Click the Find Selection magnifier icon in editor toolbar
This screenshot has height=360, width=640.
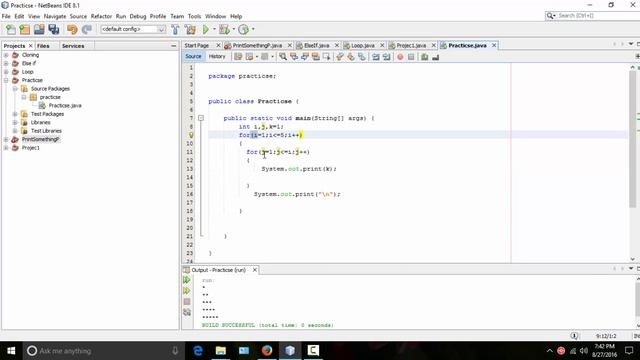tap(283, 57)
